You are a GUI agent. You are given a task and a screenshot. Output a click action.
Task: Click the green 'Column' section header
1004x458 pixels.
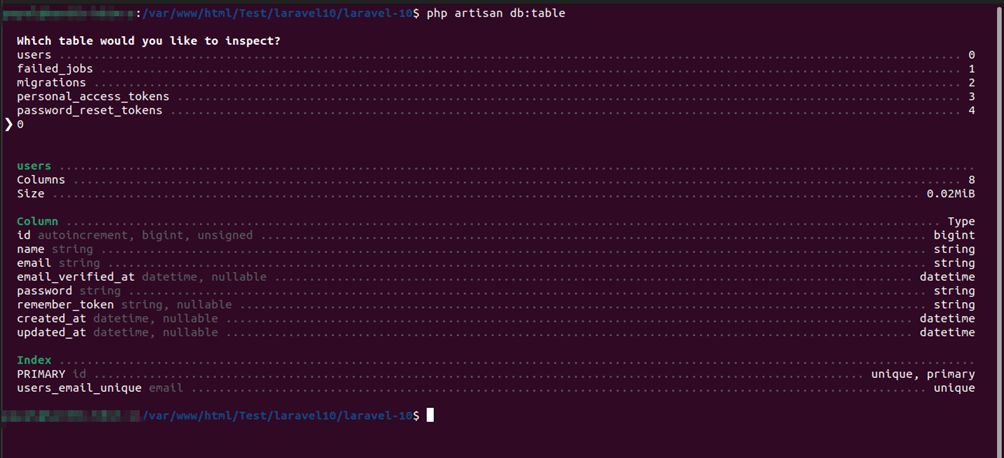coord(38,221)
